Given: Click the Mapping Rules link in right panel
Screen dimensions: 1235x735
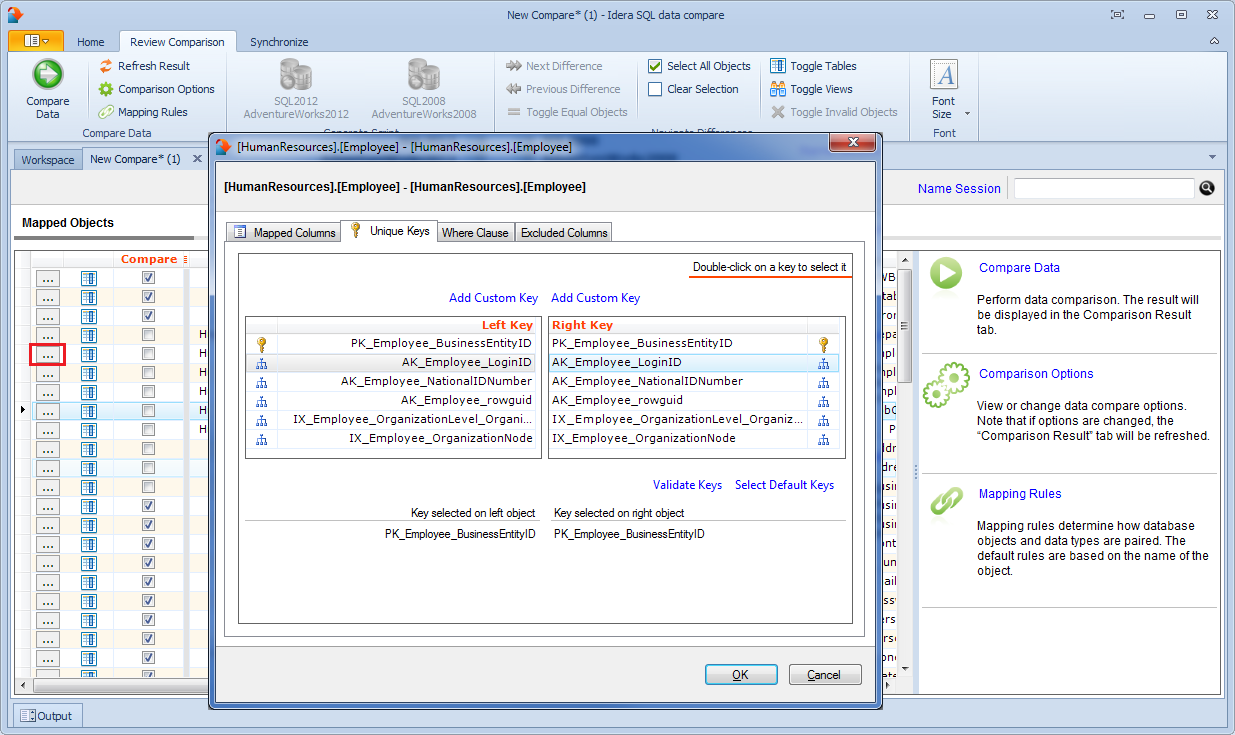Looking at the screenshot, I should (x=1020, y=494).
